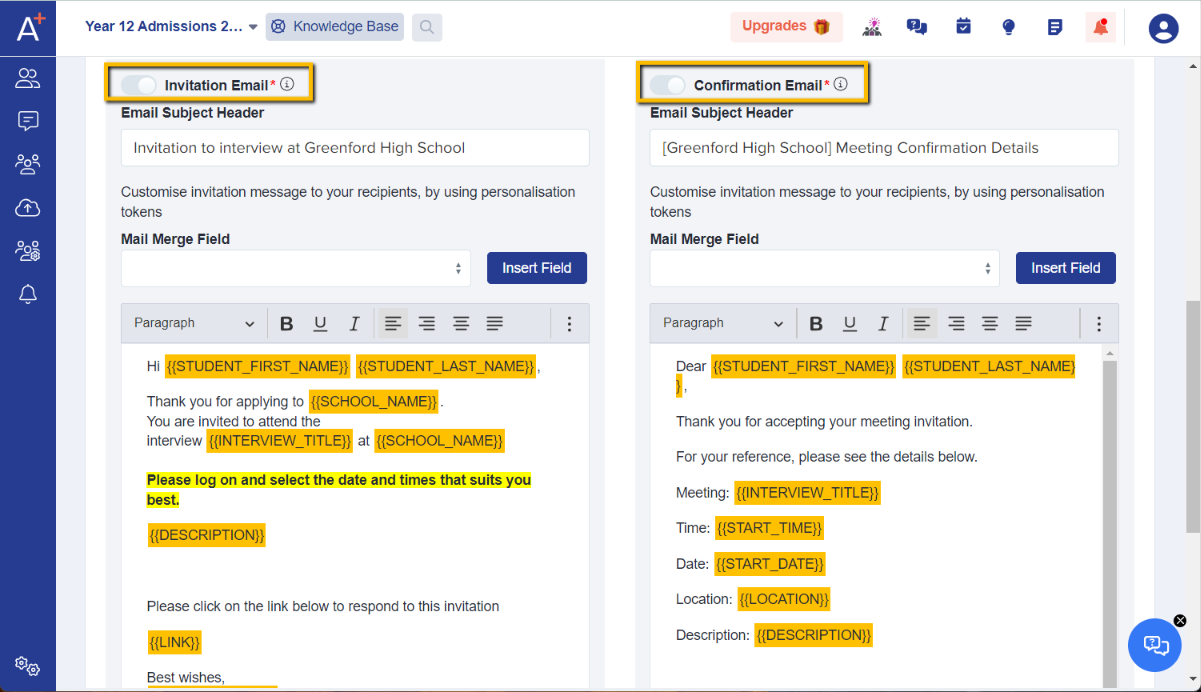Center align in Confirmation Email editor
Image resolution: width=1201 pixels, height=692 pixels.
(x=990, y=324)
